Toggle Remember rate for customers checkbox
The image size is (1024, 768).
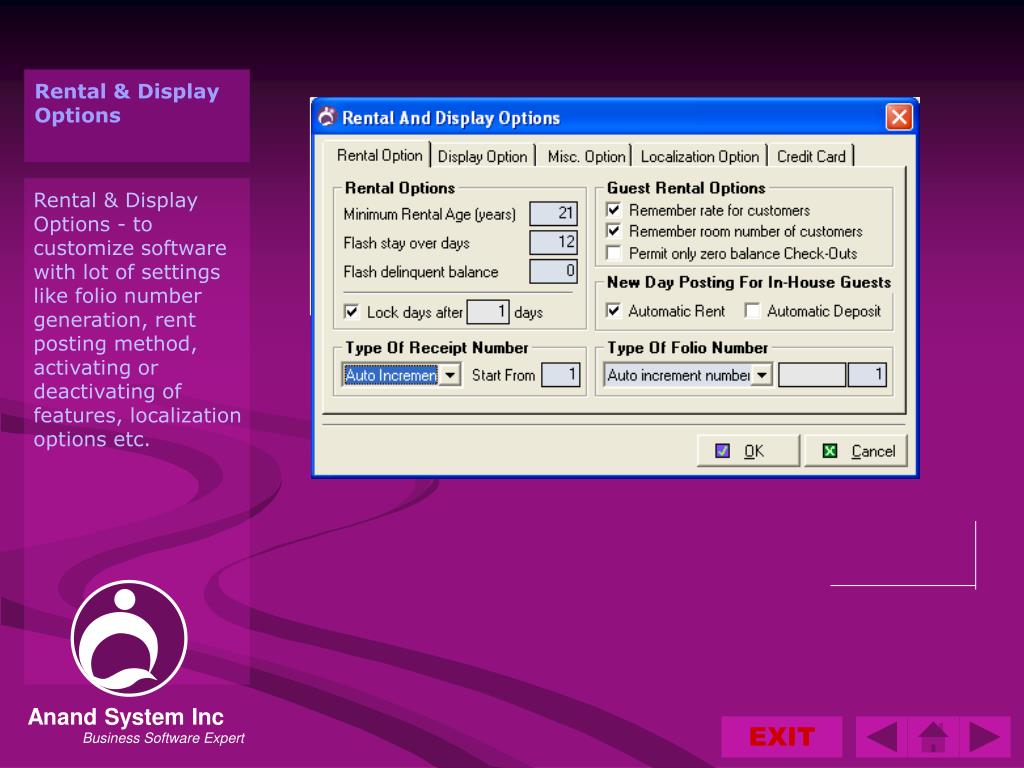click(614, 210)
